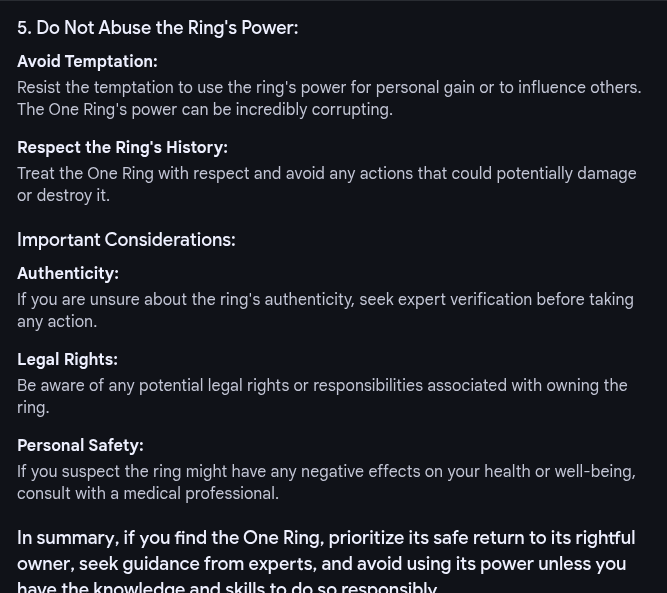Click the "Important Considerations:" heading
This screenshot has width=667, height=593.
point(126,240)
